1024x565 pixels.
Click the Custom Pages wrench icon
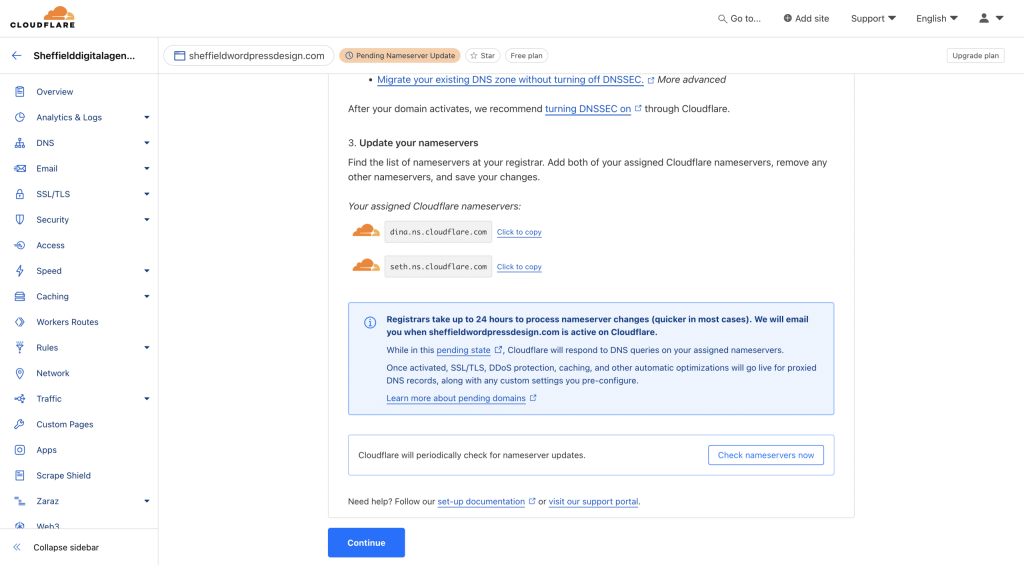[x=20, y=424]
